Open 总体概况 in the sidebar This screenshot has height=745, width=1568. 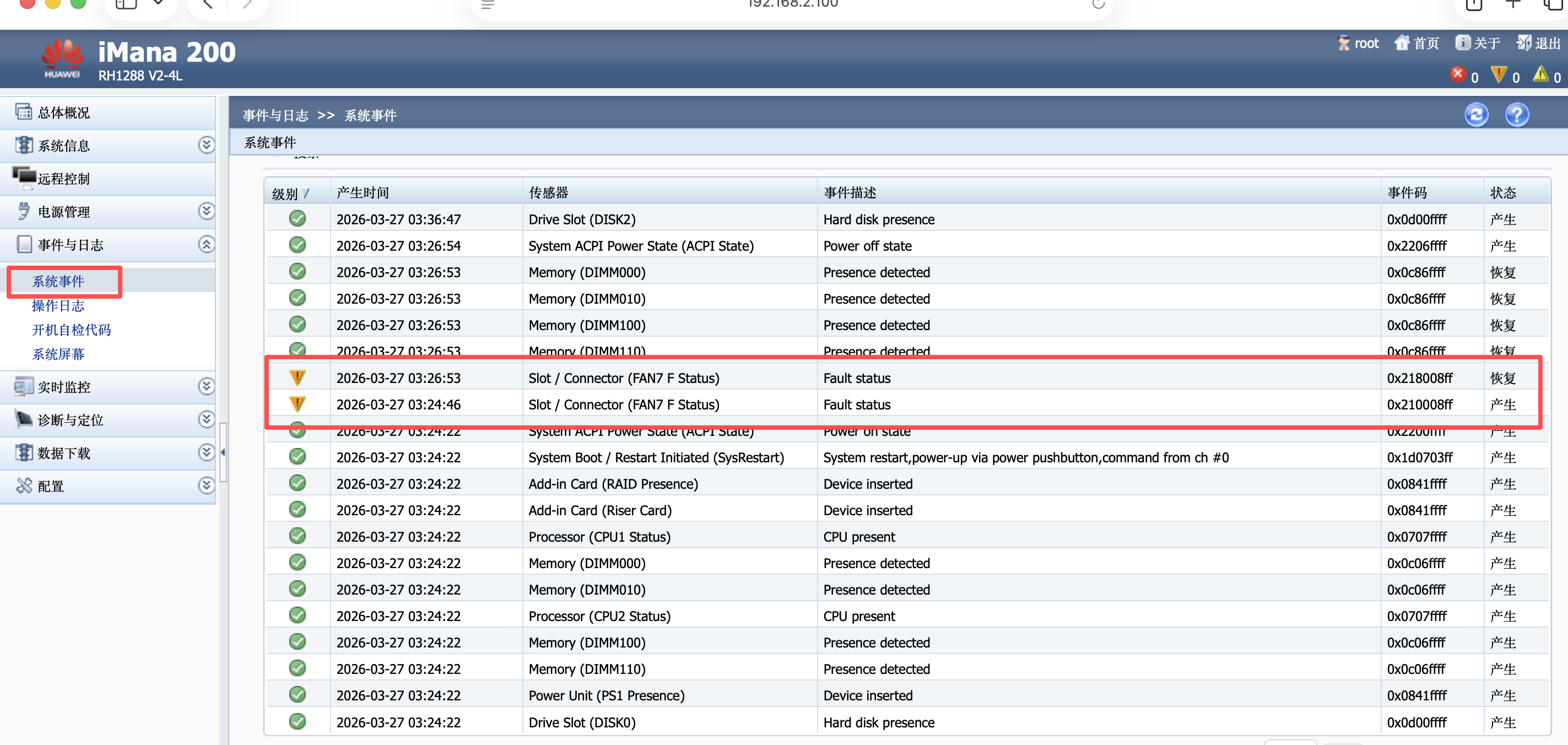[x=63, y=112]
